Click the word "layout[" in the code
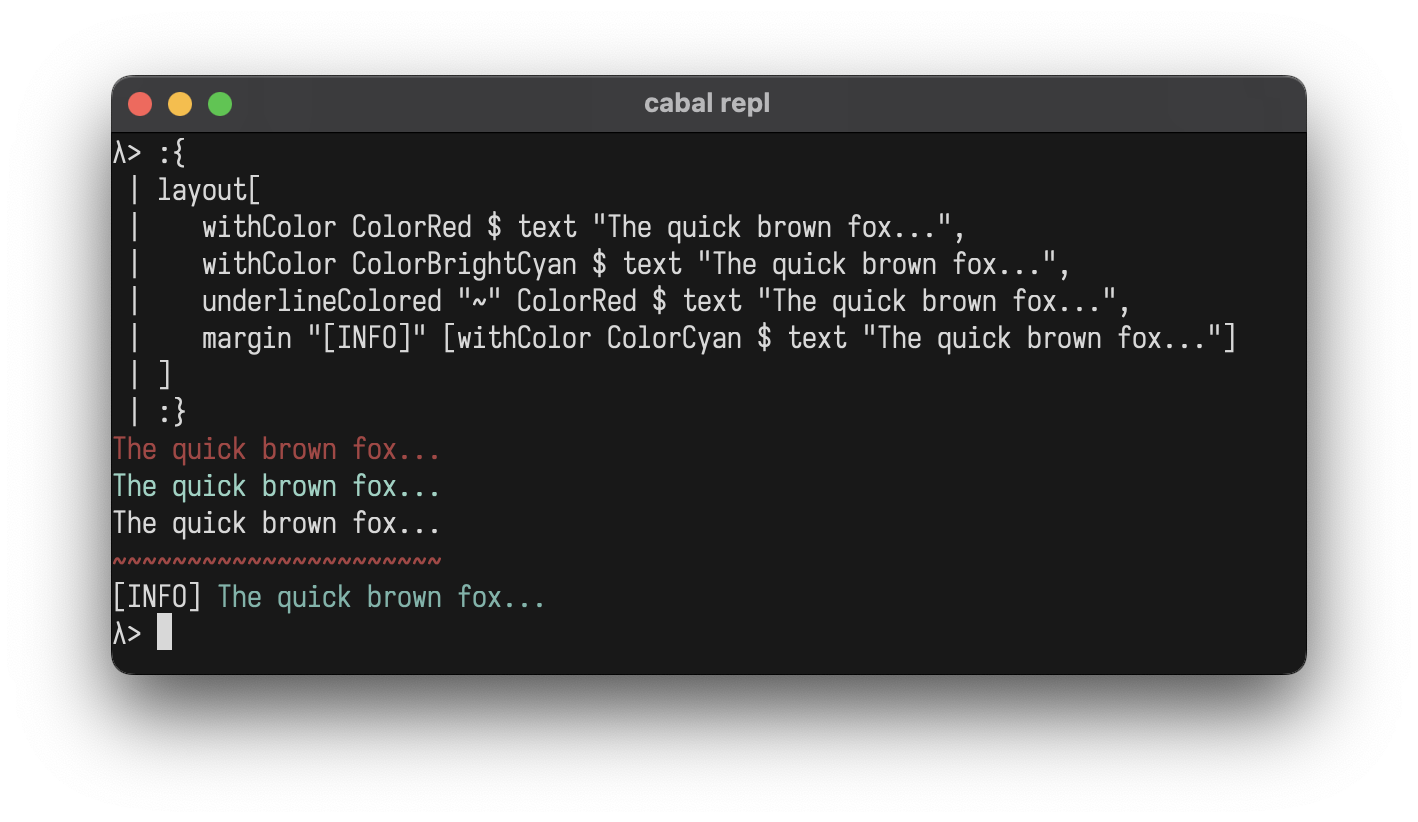This screenshot has height=822, width=1418. click(x=209, y=190)
